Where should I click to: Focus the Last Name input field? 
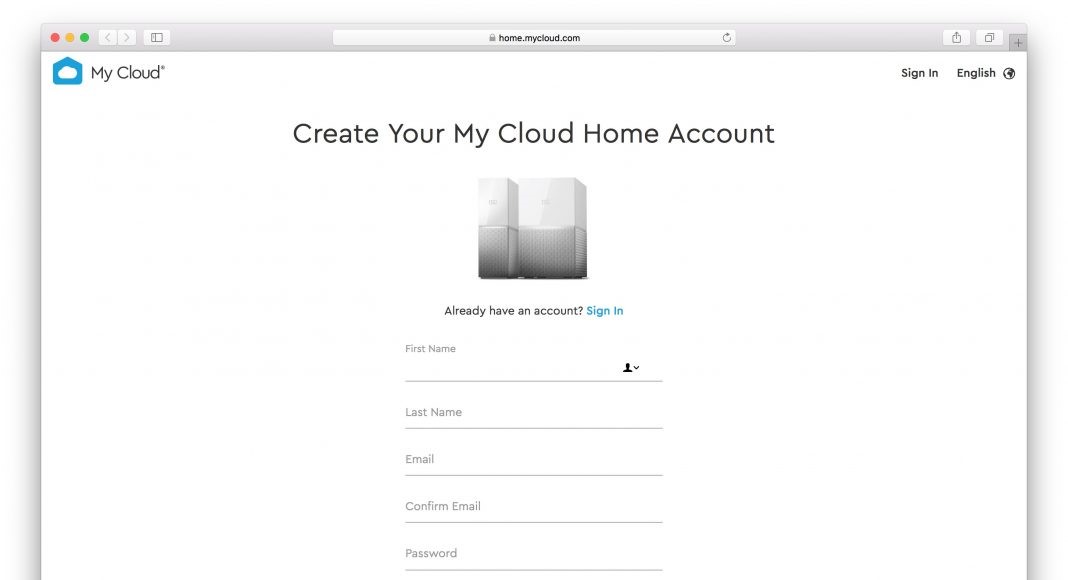pyautogui.click(x=533, y=413)
